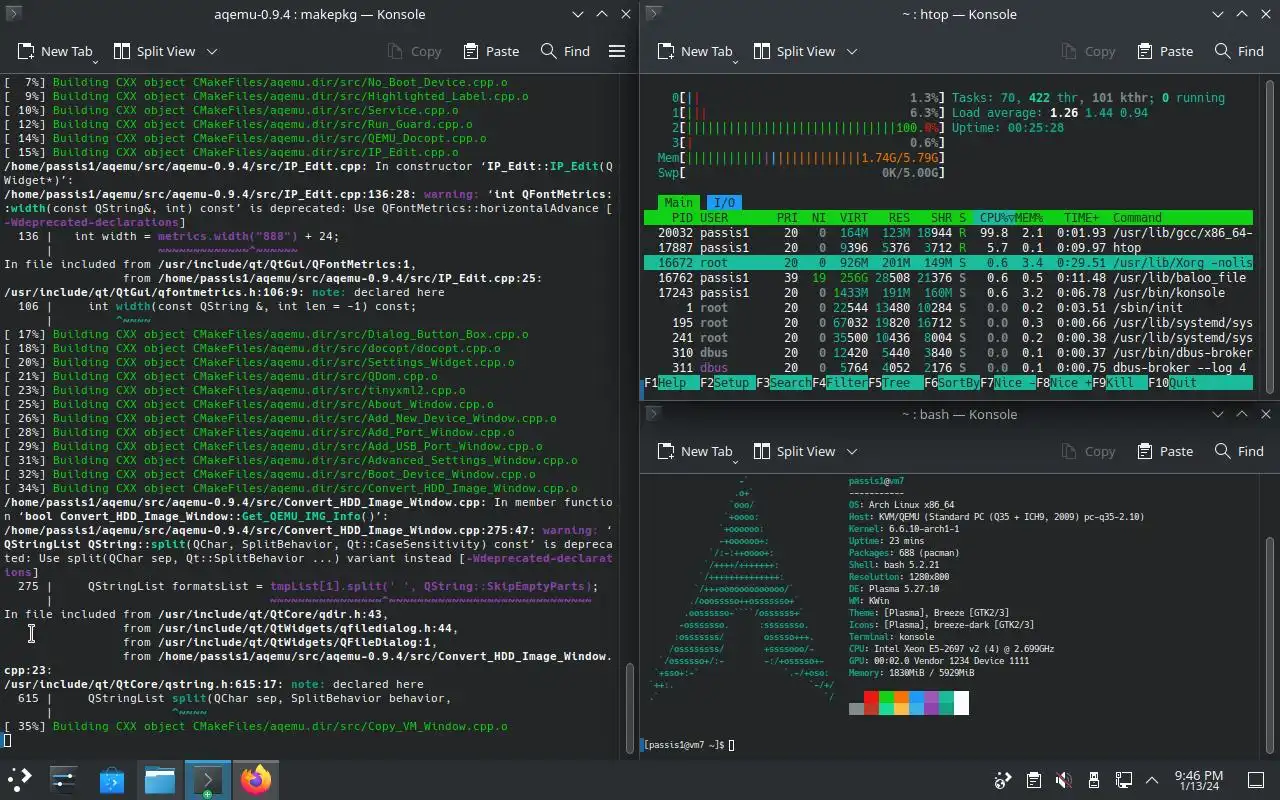
Task: Click F1 Help in htop function bar
Action: [672, 383]
